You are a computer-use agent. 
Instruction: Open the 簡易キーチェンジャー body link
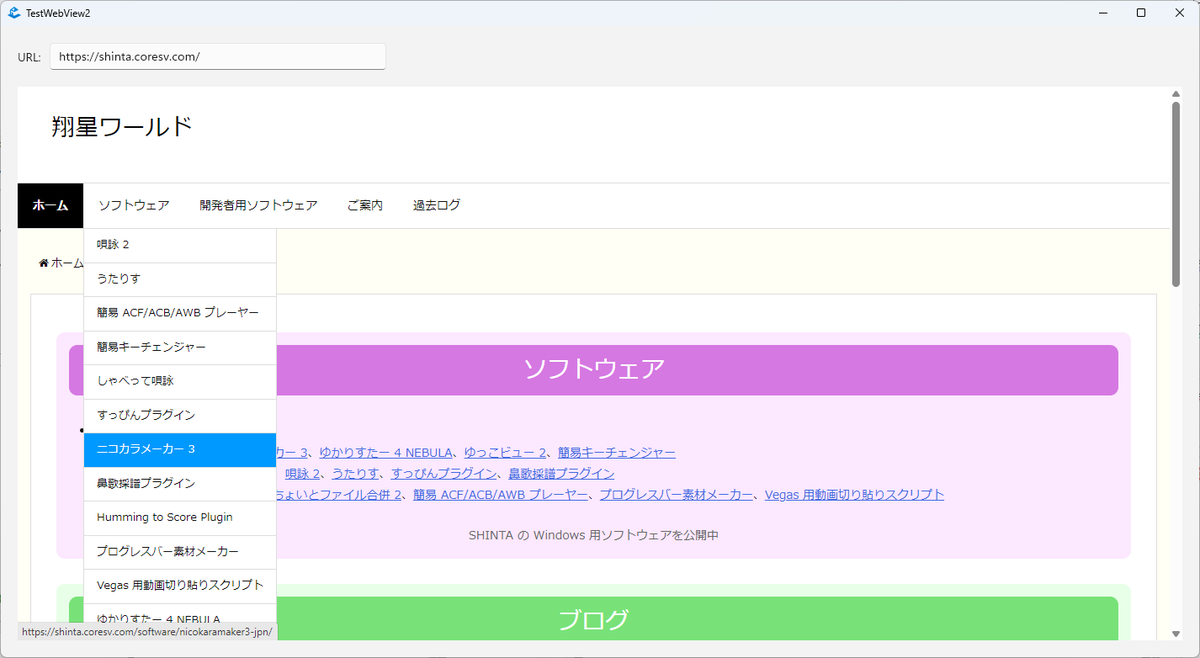(616, 453)
